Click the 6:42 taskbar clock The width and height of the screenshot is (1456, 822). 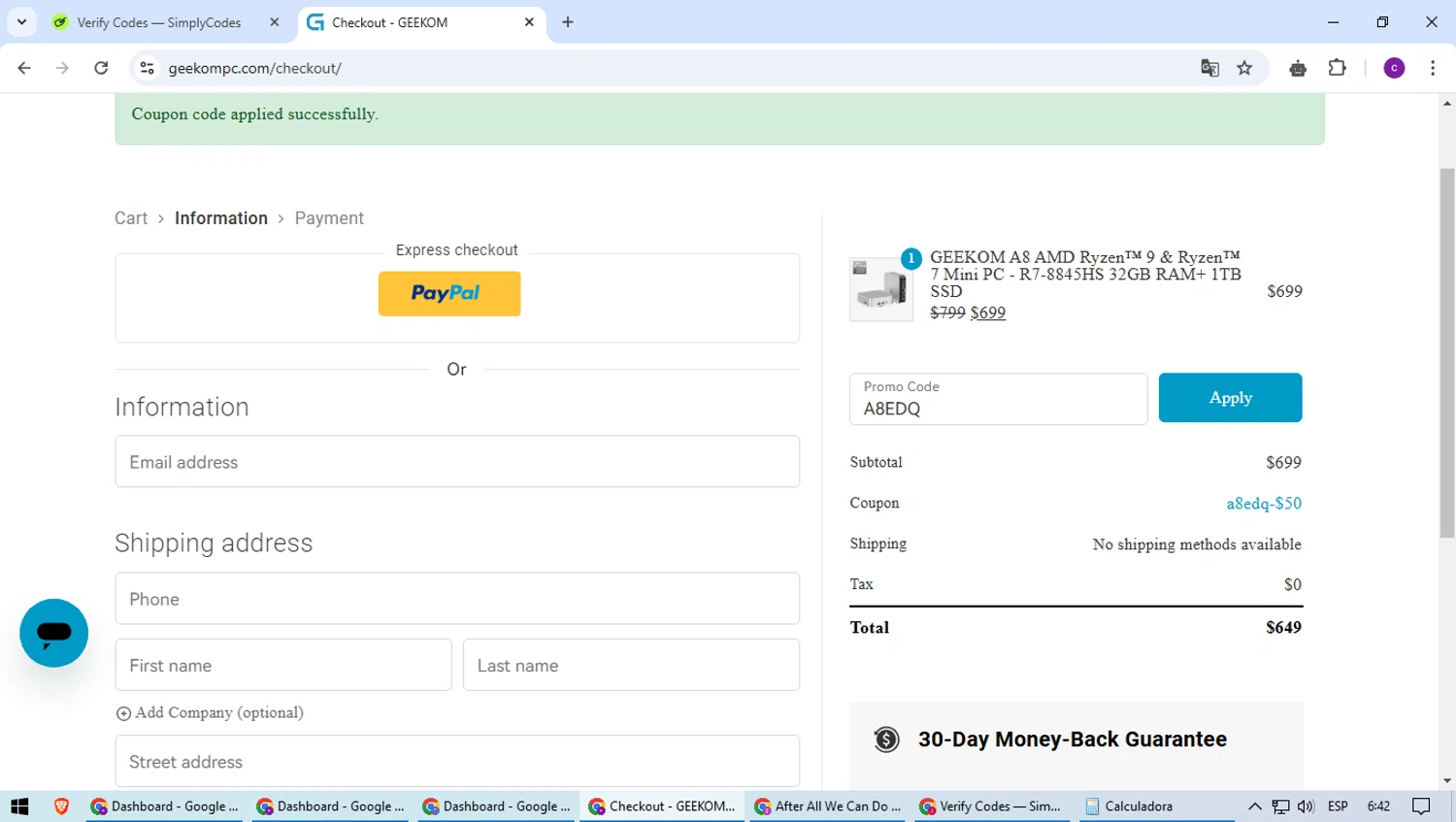[x=1378, y=806]
